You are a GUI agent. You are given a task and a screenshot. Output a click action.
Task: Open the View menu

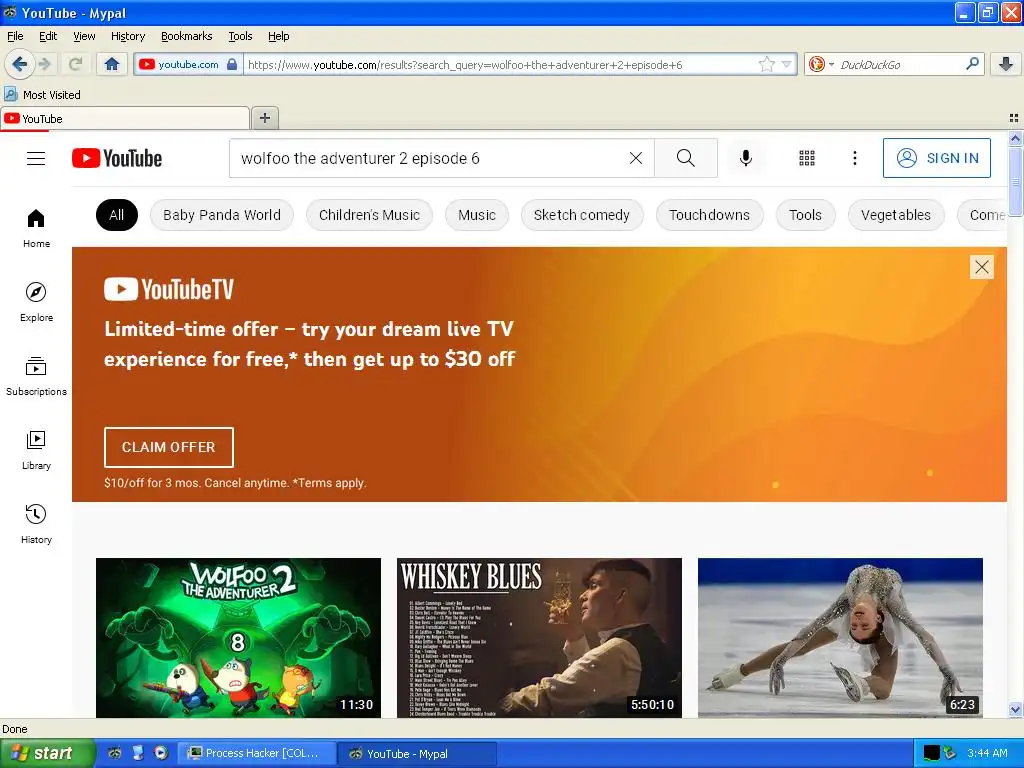(84, 36)
